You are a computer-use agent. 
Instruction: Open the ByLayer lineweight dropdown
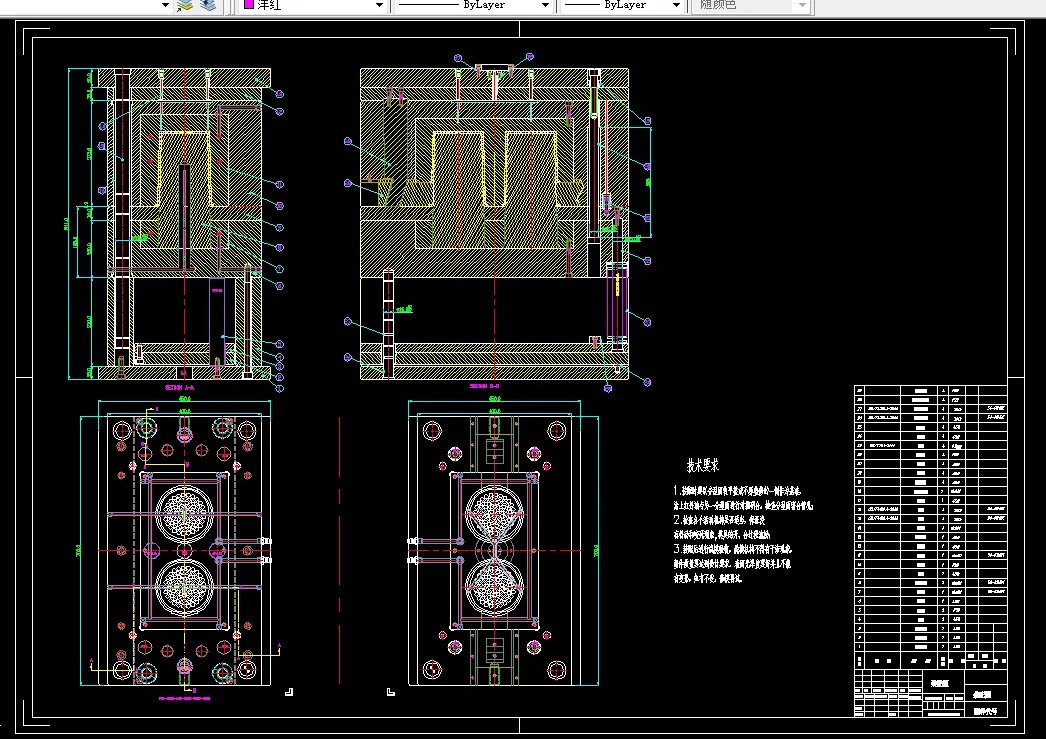click(677, 5)
